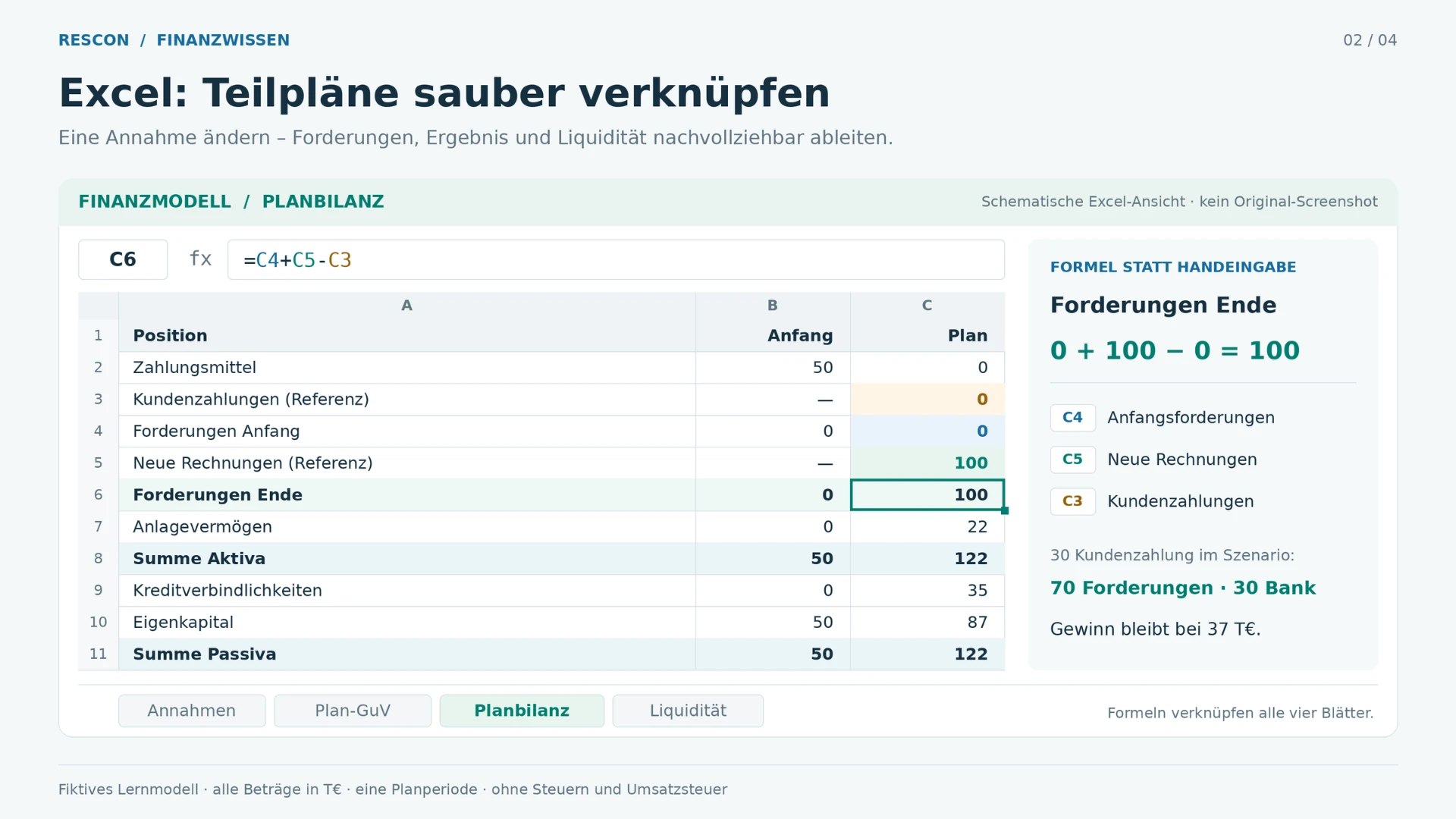This screenshot has width=1456, height=819.
Task: Select the Planbilanz sheet tab
Action: (522, 711)
